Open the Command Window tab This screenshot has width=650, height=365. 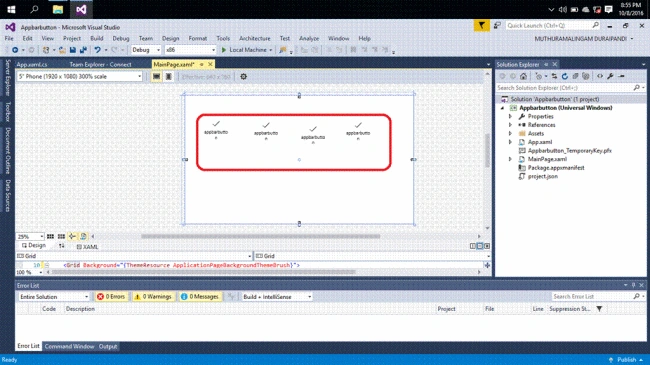(69, 346)
